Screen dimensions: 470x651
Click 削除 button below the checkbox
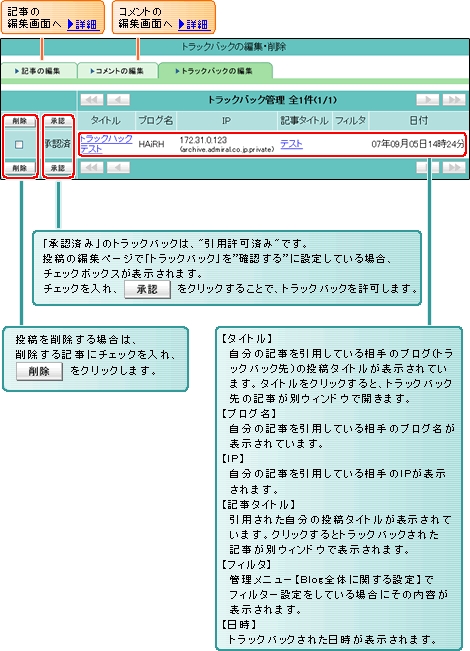point(19,168)
